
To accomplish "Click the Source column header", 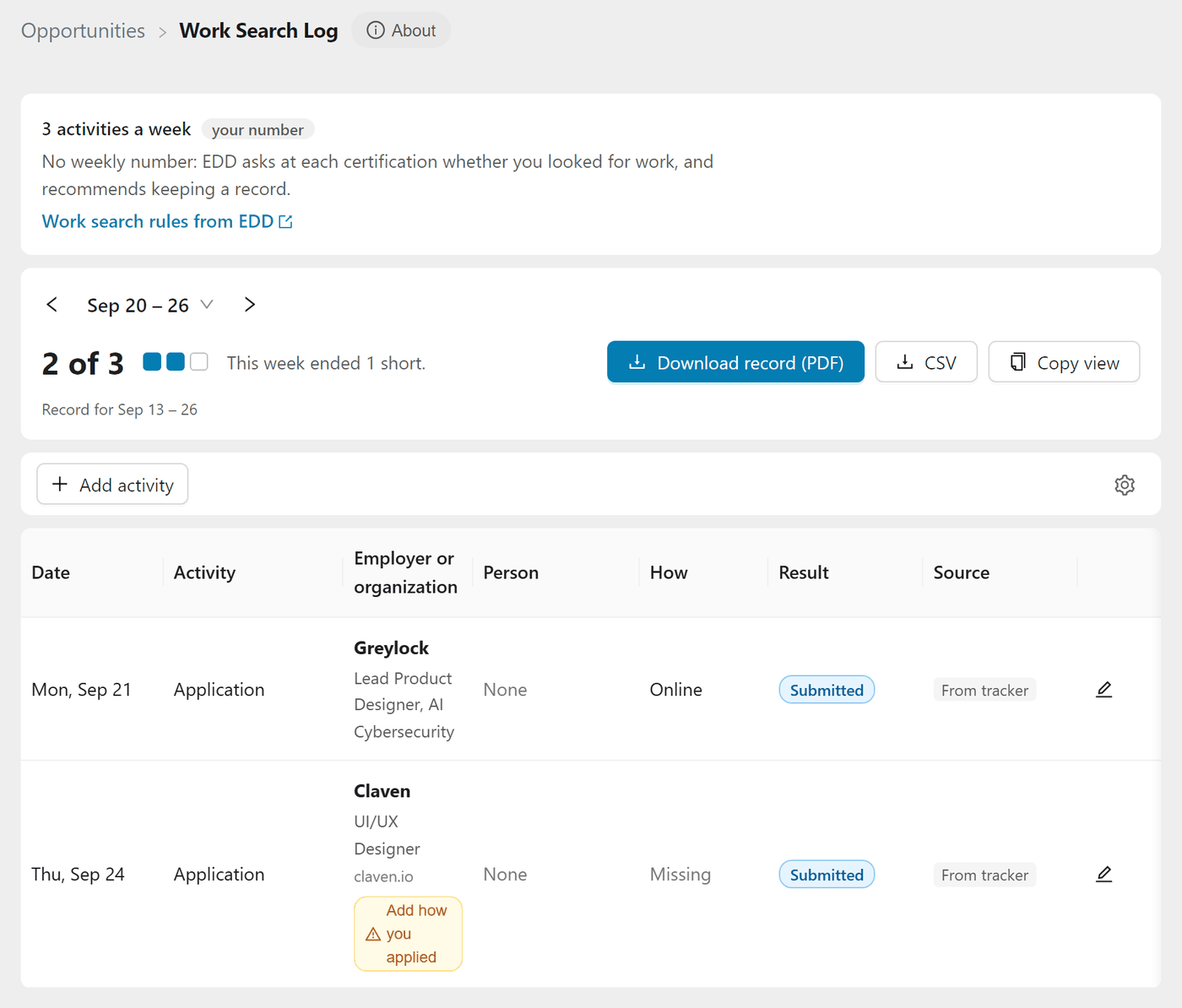I will coord(962,572).
